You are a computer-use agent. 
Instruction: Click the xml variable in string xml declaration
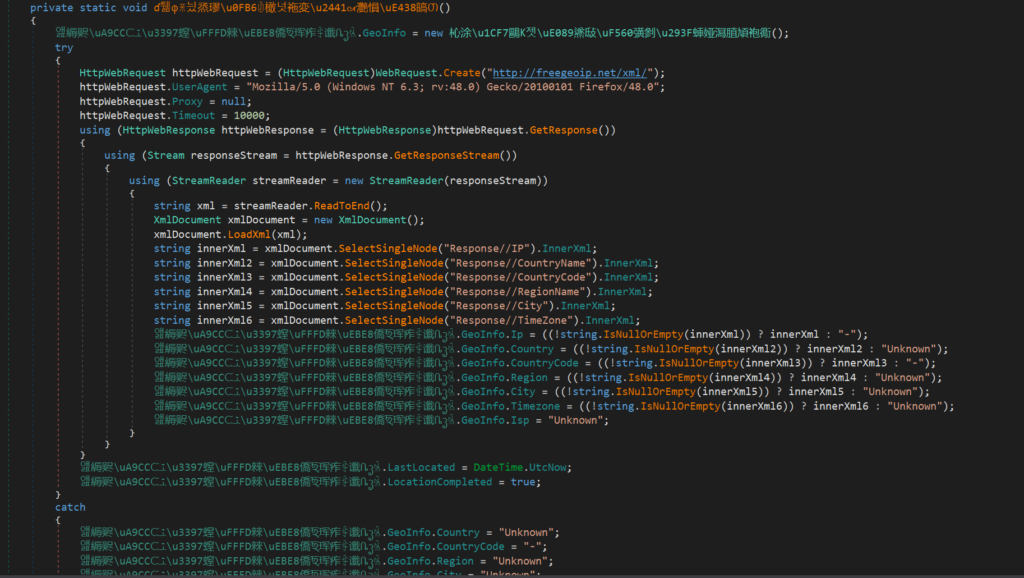pyautogui.click(x=205, y=206)
